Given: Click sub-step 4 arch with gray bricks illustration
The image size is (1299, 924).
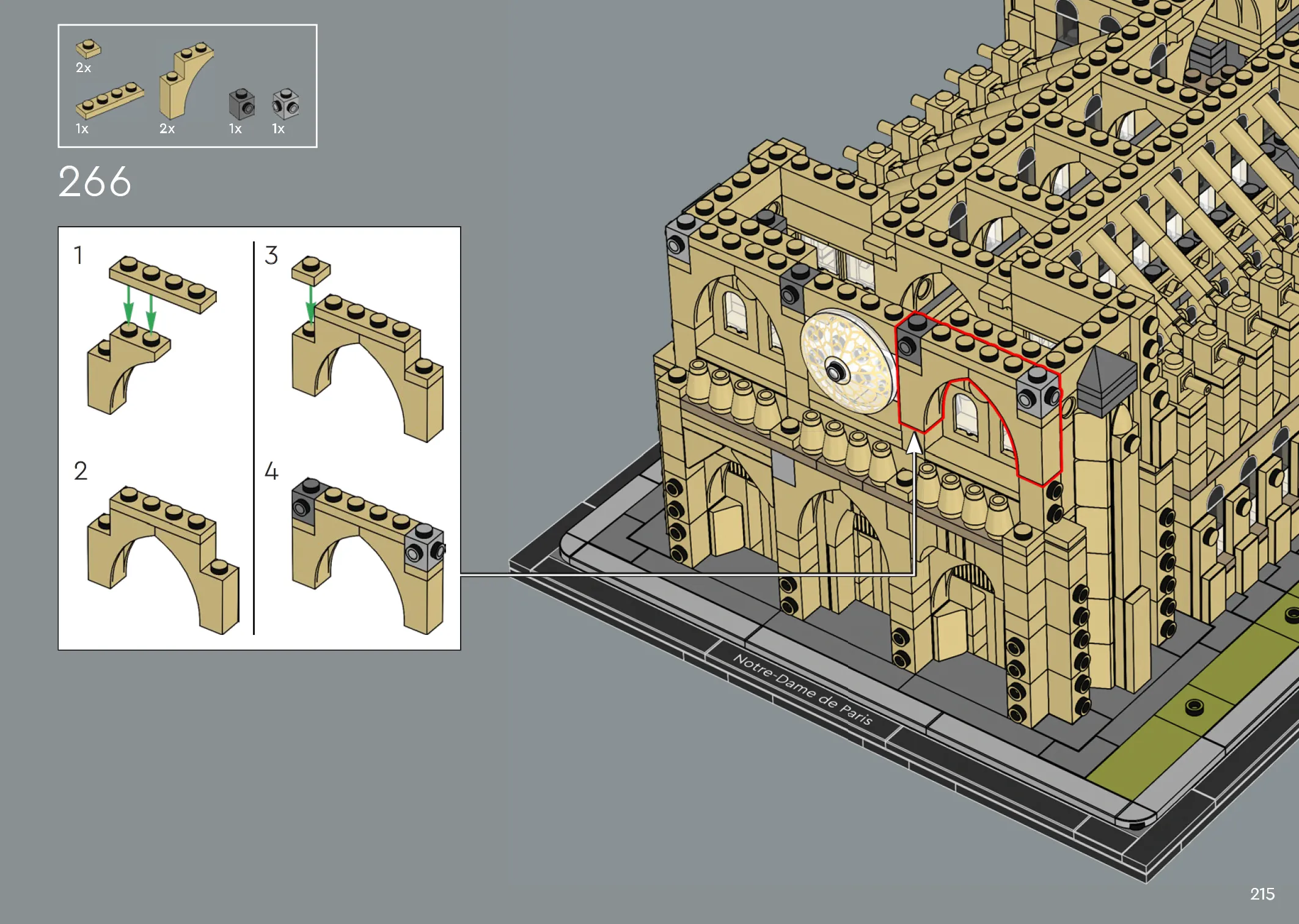Looking at the screenshot, I should (368, 555).
